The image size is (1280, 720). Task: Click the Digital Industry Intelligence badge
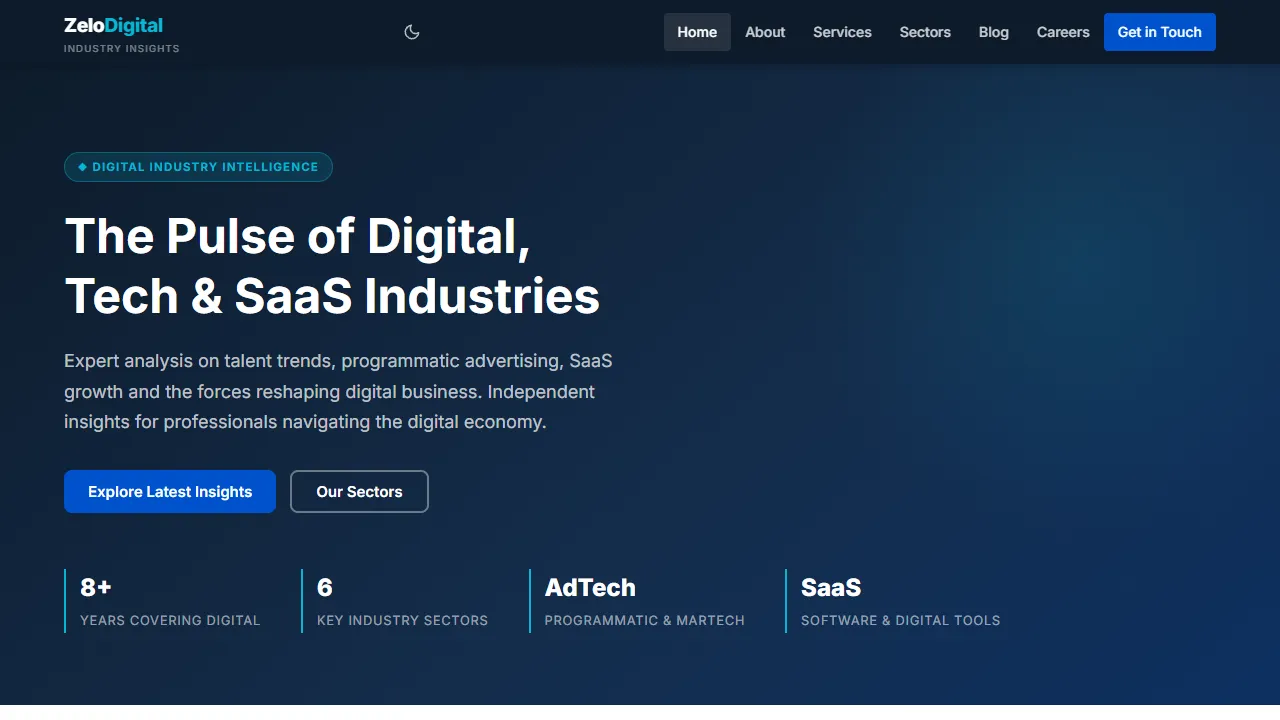coord(198,167)
